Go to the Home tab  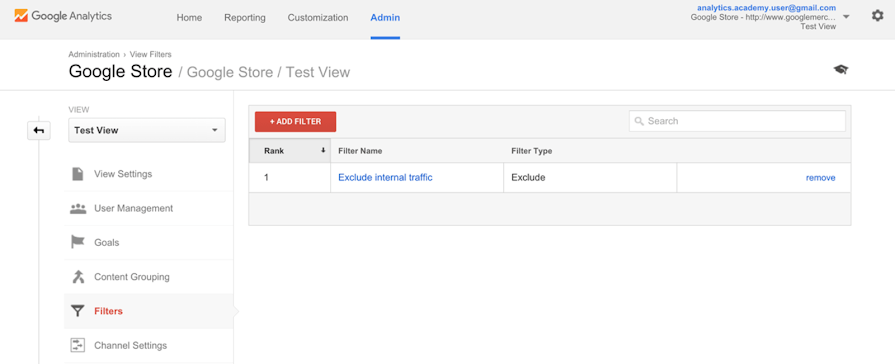(x=189, y=18)
